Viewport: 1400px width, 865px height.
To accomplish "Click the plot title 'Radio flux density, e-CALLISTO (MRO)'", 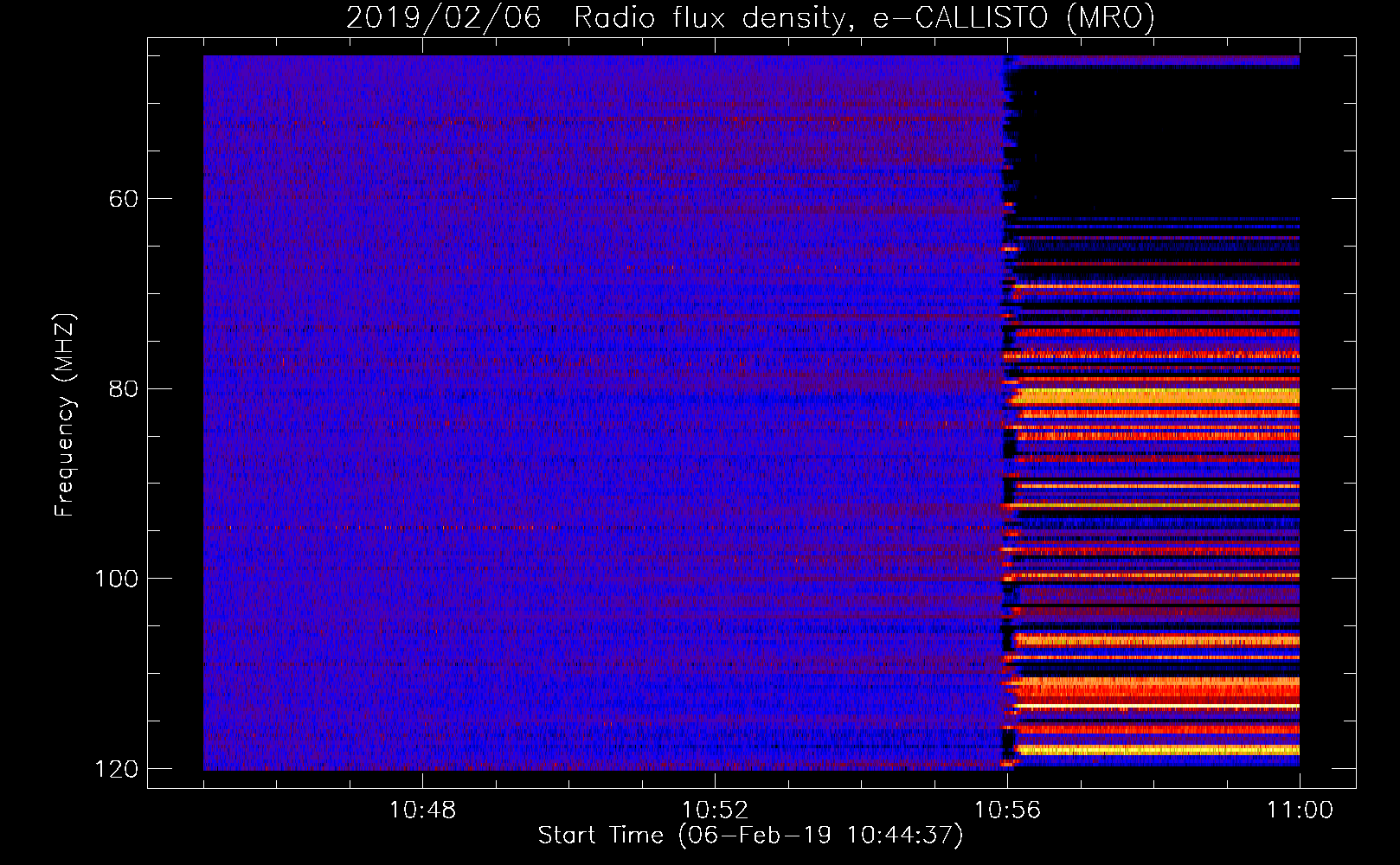I will [x=864, y=18].
